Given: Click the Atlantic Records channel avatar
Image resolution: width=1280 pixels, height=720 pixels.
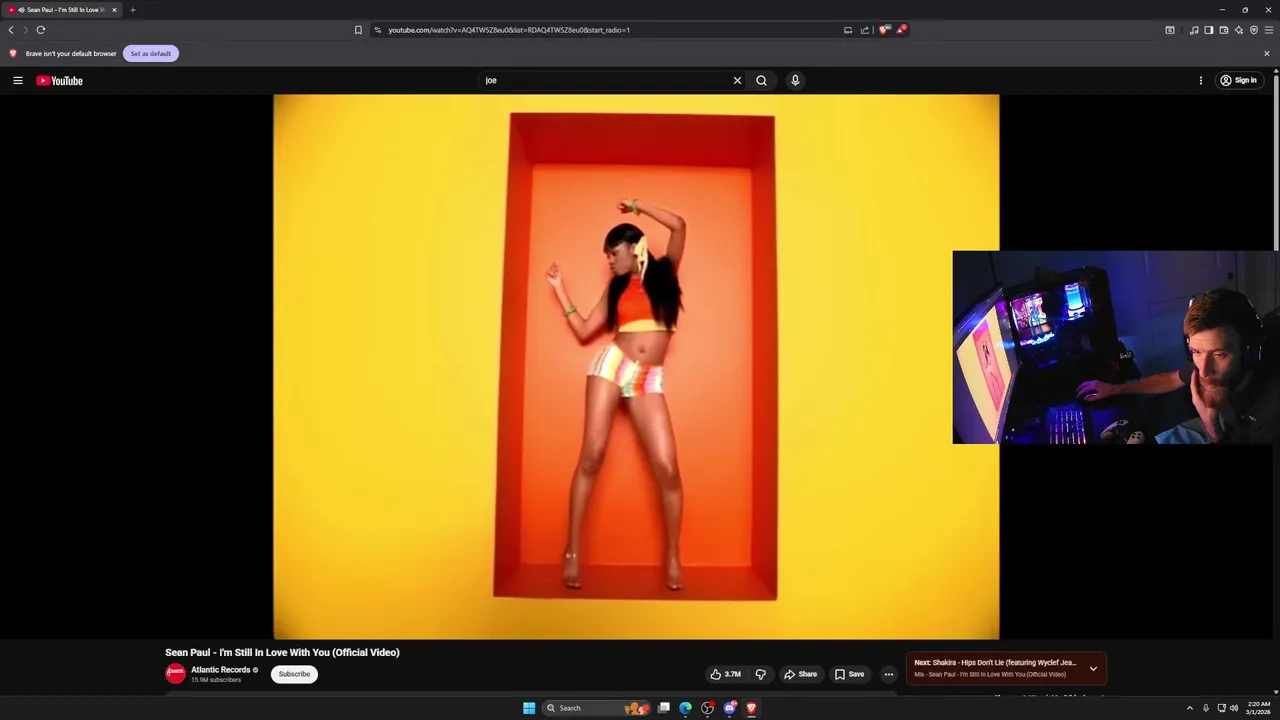Looking at the screenshot, I should (175, 674).
